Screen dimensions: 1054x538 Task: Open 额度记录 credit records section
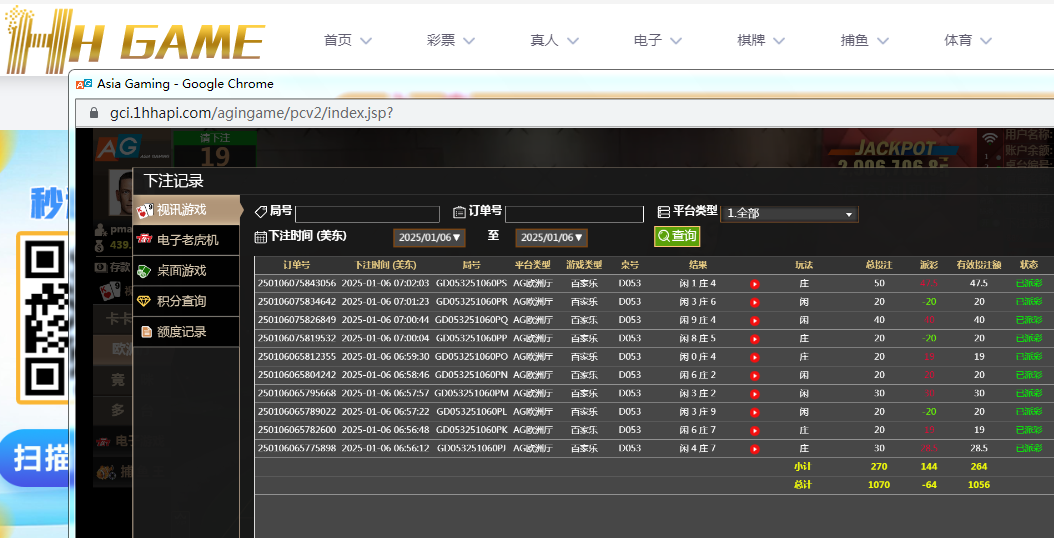187,332
